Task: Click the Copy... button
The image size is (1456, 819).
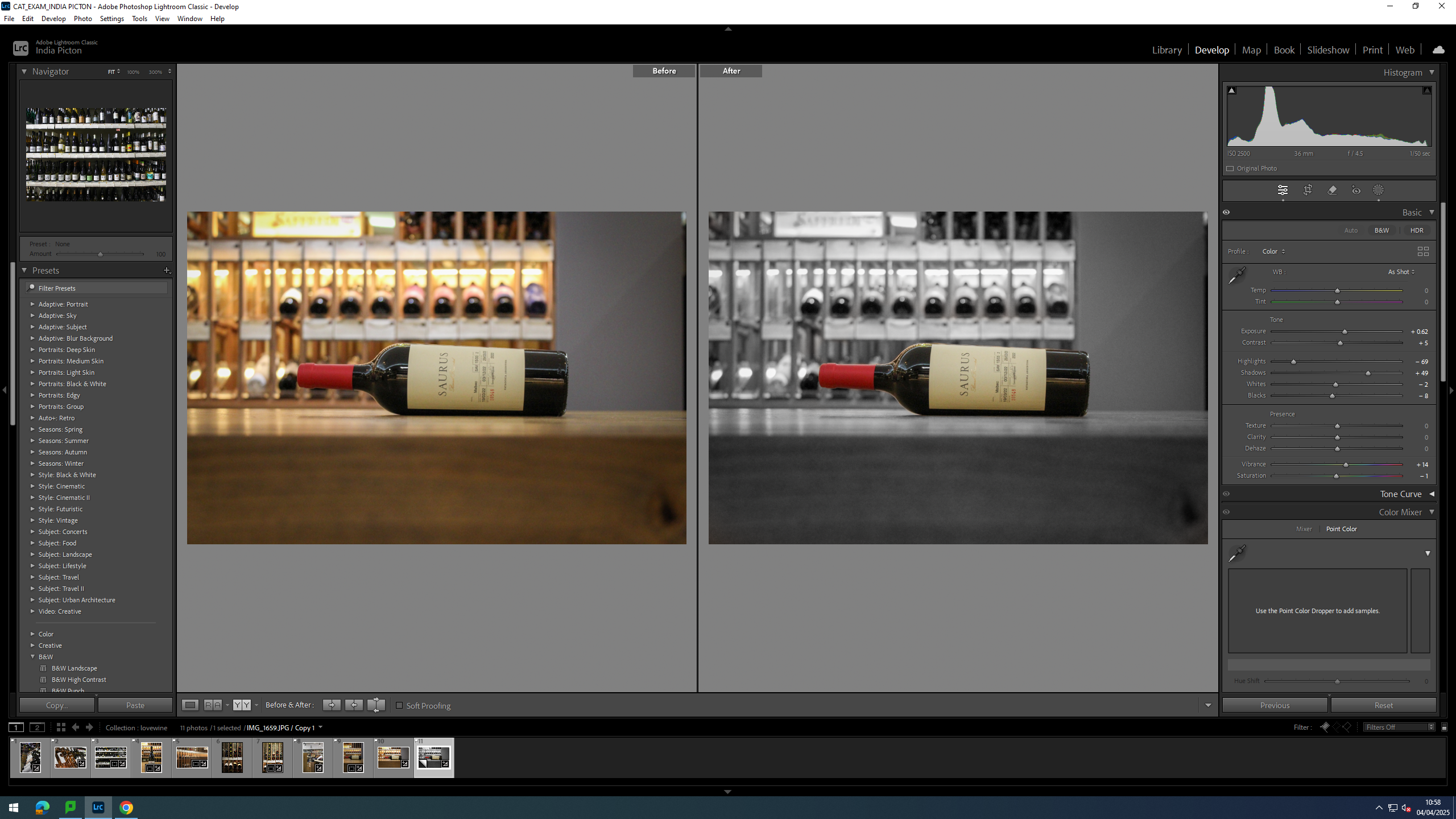Action: pos(57,705)
